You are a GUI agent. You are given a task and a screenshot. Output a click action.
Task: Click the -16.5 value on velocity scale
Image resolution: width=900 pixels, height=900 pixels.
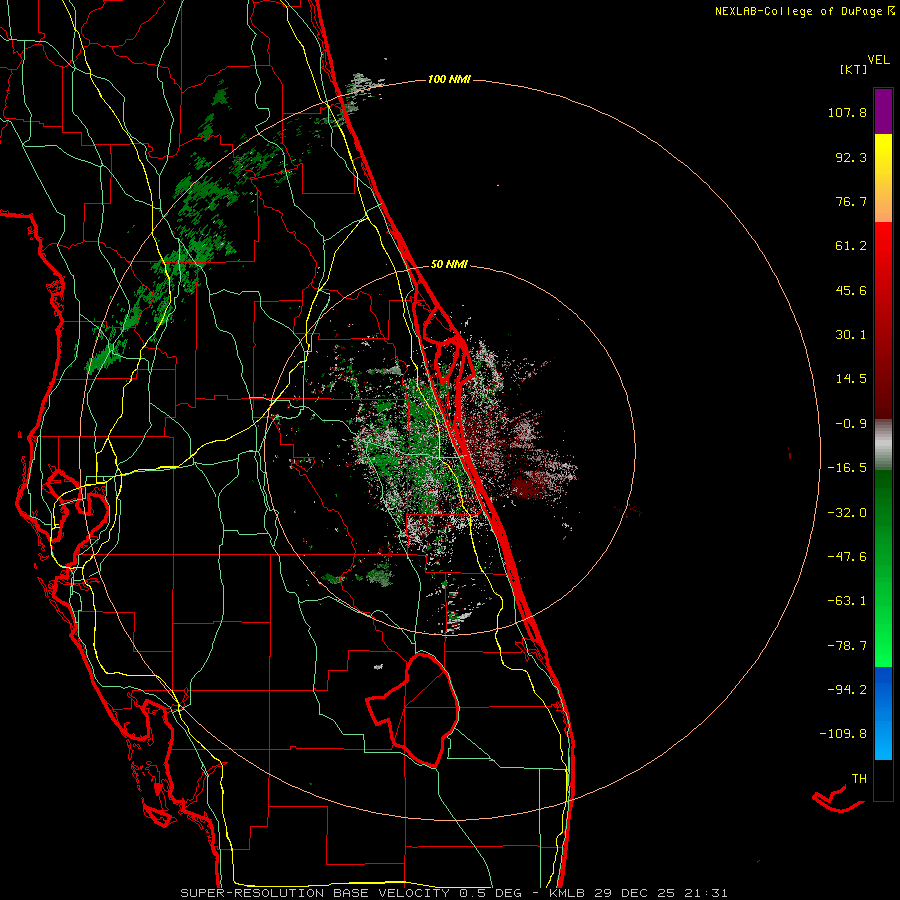tap(847, 468)
